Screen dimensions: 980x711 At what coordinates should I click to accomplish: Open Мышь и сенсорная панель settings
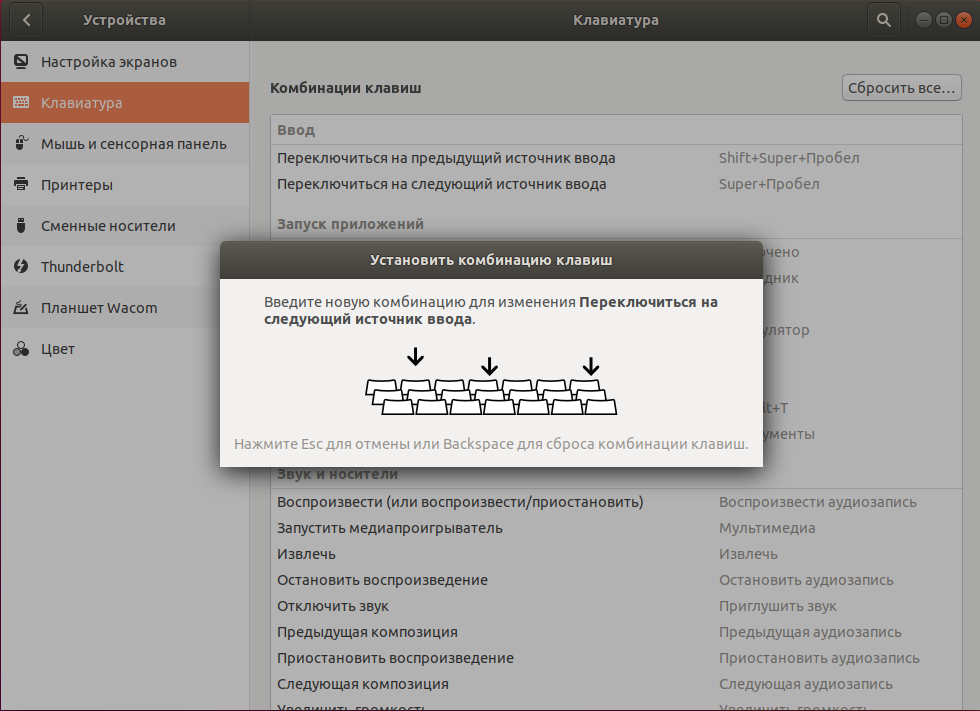(x=133, y=144)
